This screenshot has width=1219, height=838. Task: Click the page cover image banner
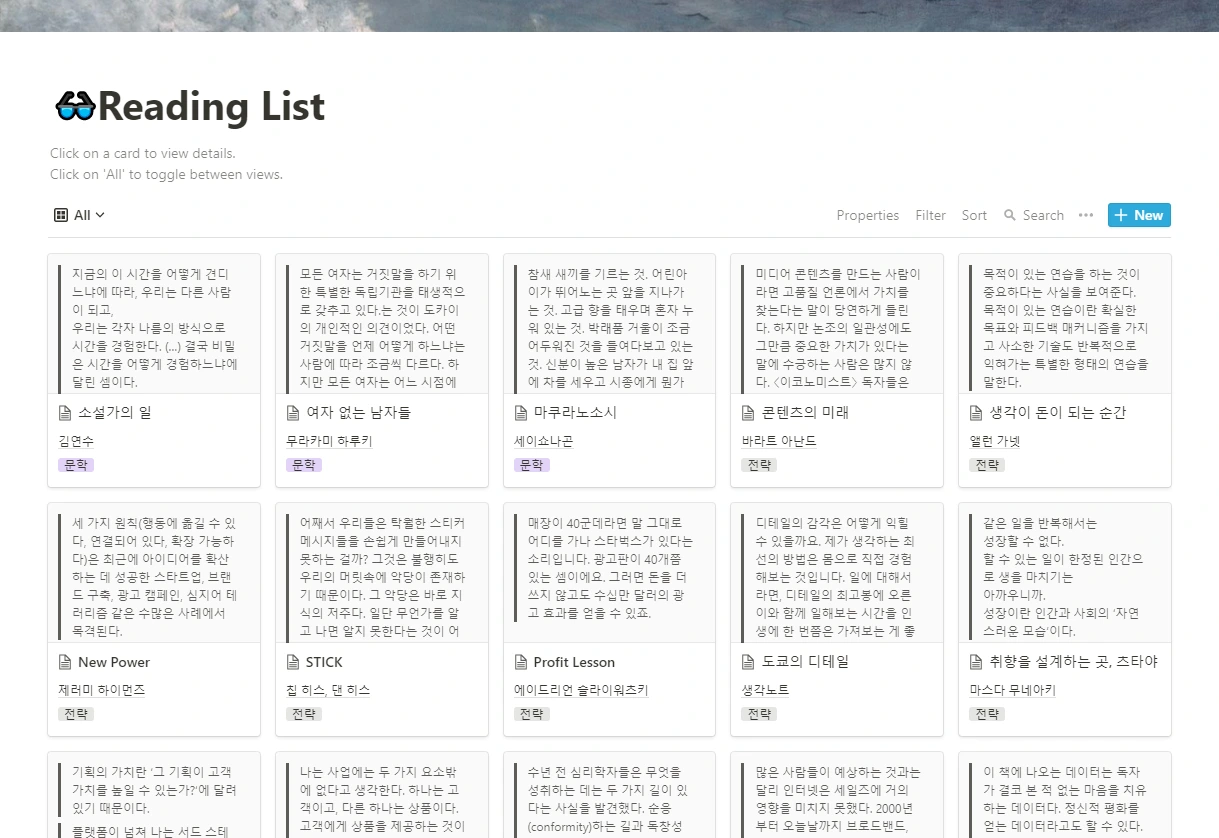(x=609, y=15)
